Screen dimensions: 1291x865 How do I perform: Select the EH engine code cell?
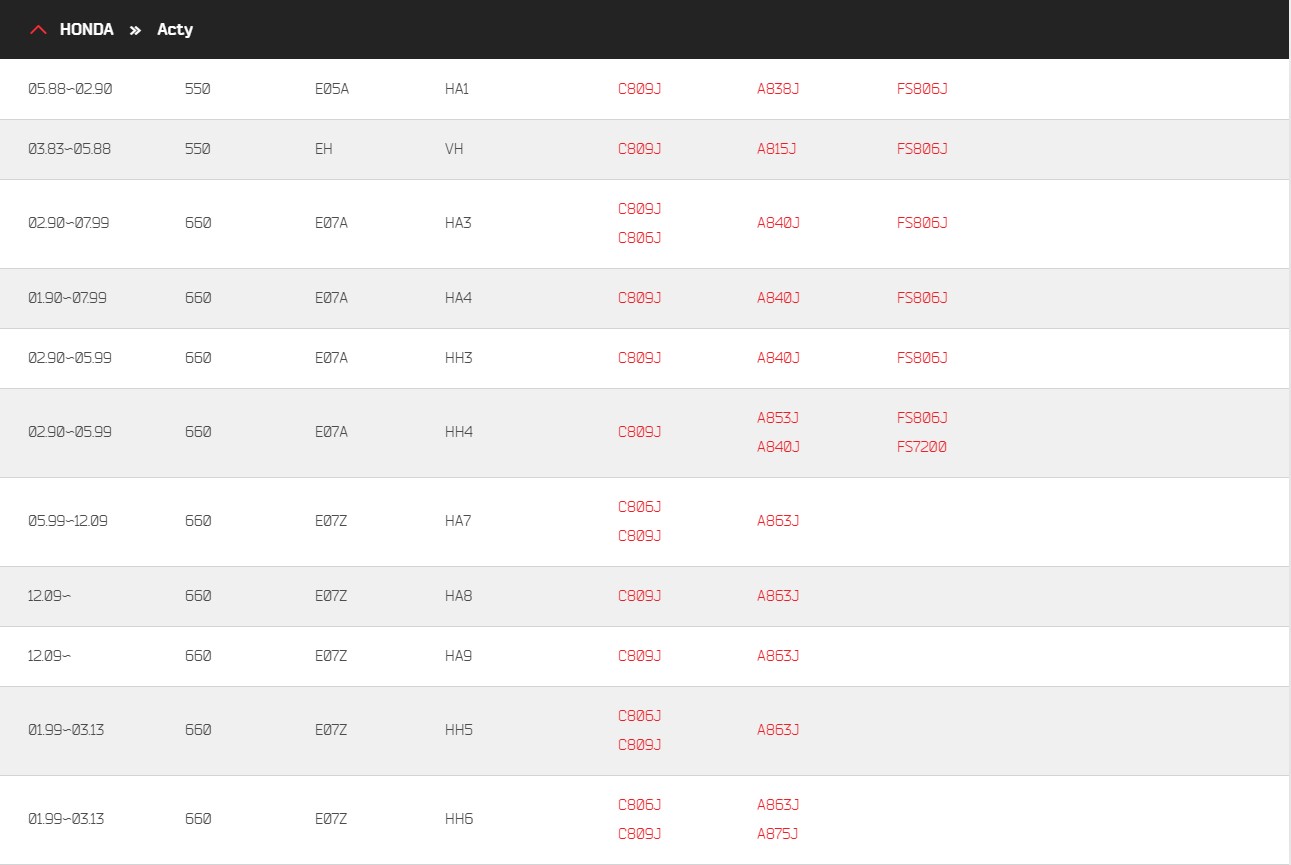324,149
